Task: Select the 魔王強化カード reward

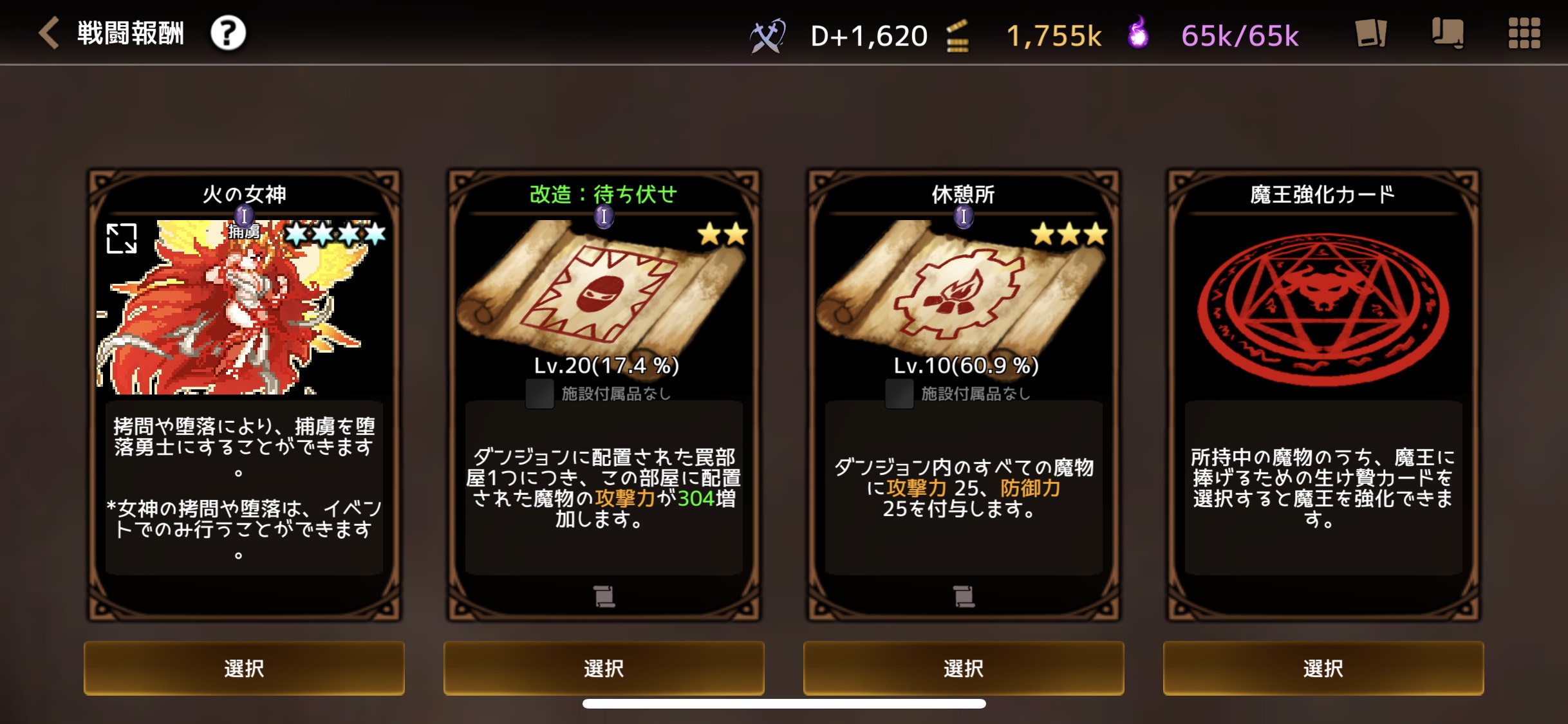Action: (x=1323, y=668)
